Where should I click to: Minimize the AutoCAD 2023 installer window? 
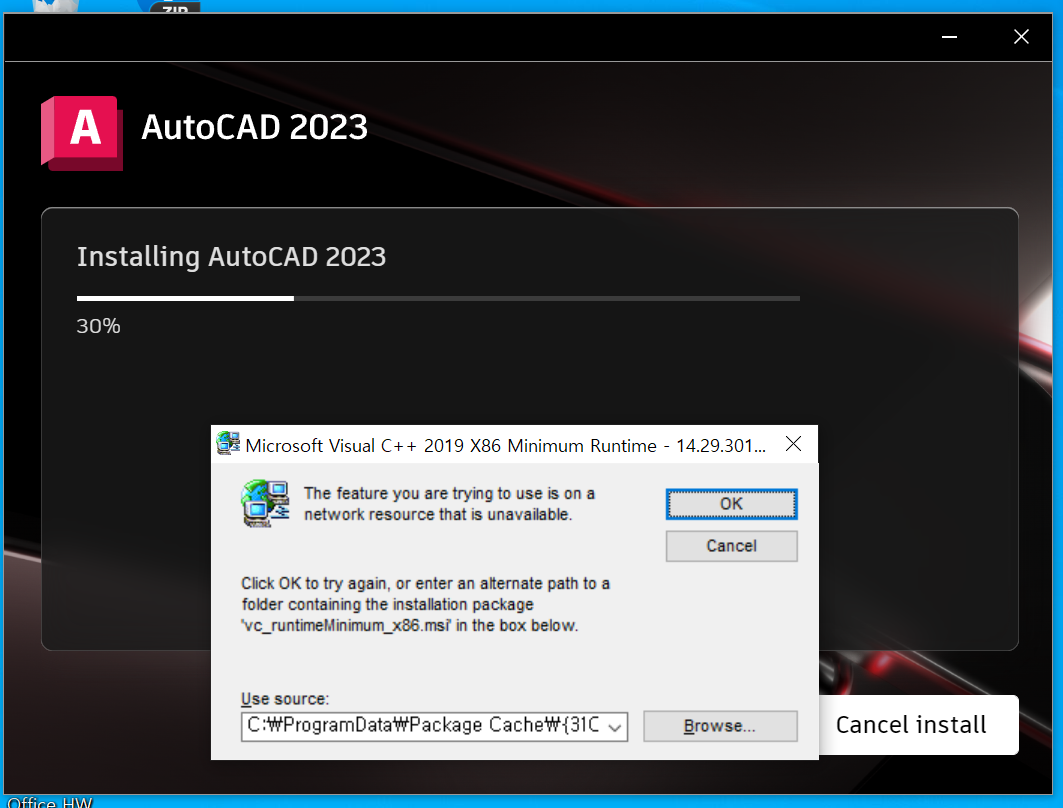(949, 37)
